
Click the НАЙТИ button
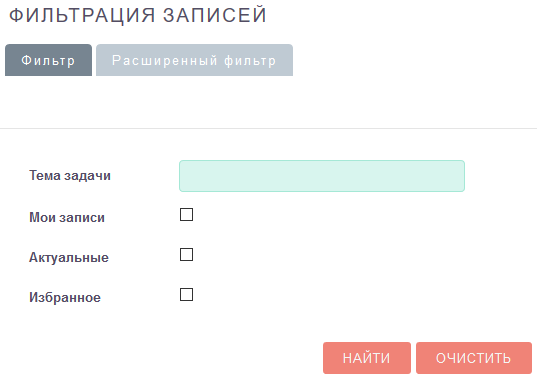tap(367, 358)
